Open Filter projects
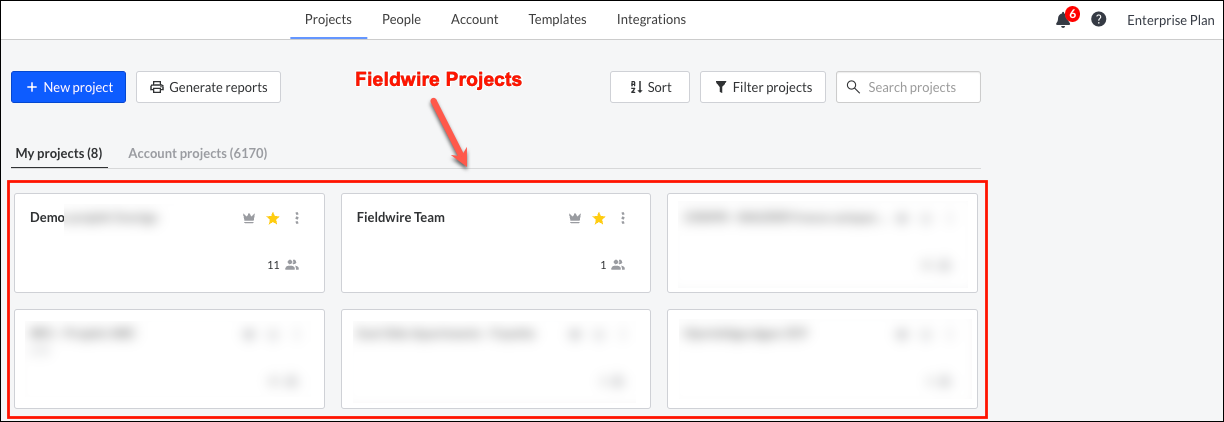Screen dimensions: 1224x422 point(763,87)
